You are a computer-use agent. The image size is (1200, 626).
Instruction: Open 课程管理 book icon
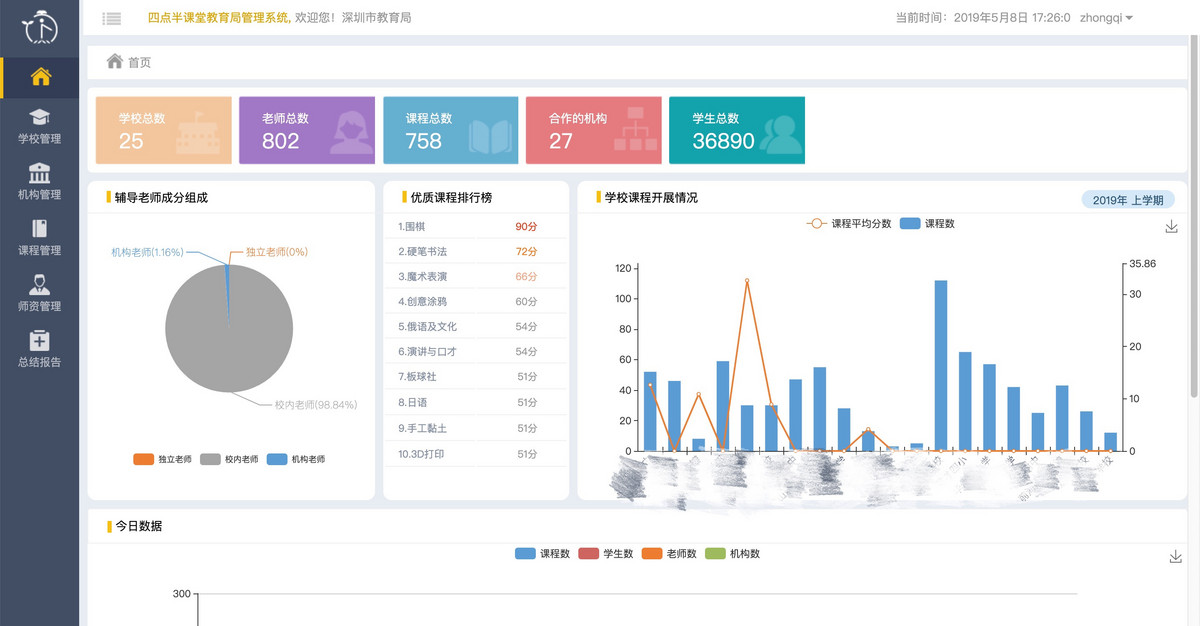coord(40,228)
